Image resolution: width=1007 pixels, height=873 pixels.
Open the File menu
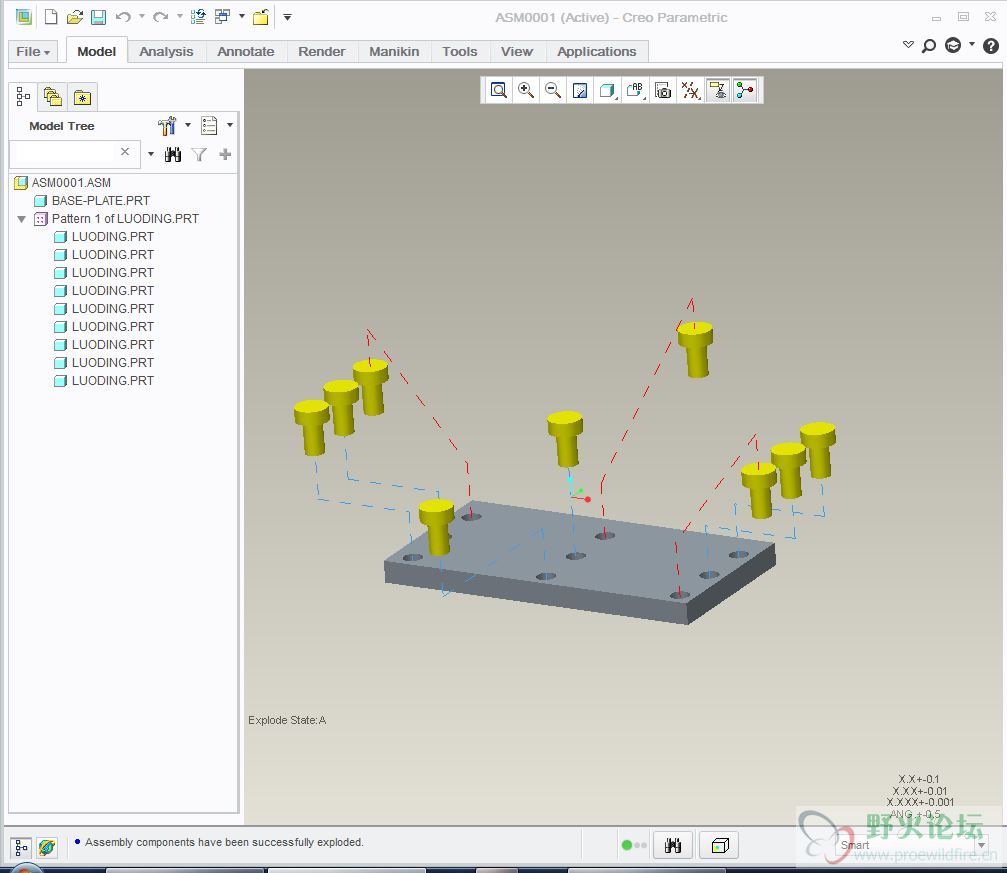(x=33, y=51)
